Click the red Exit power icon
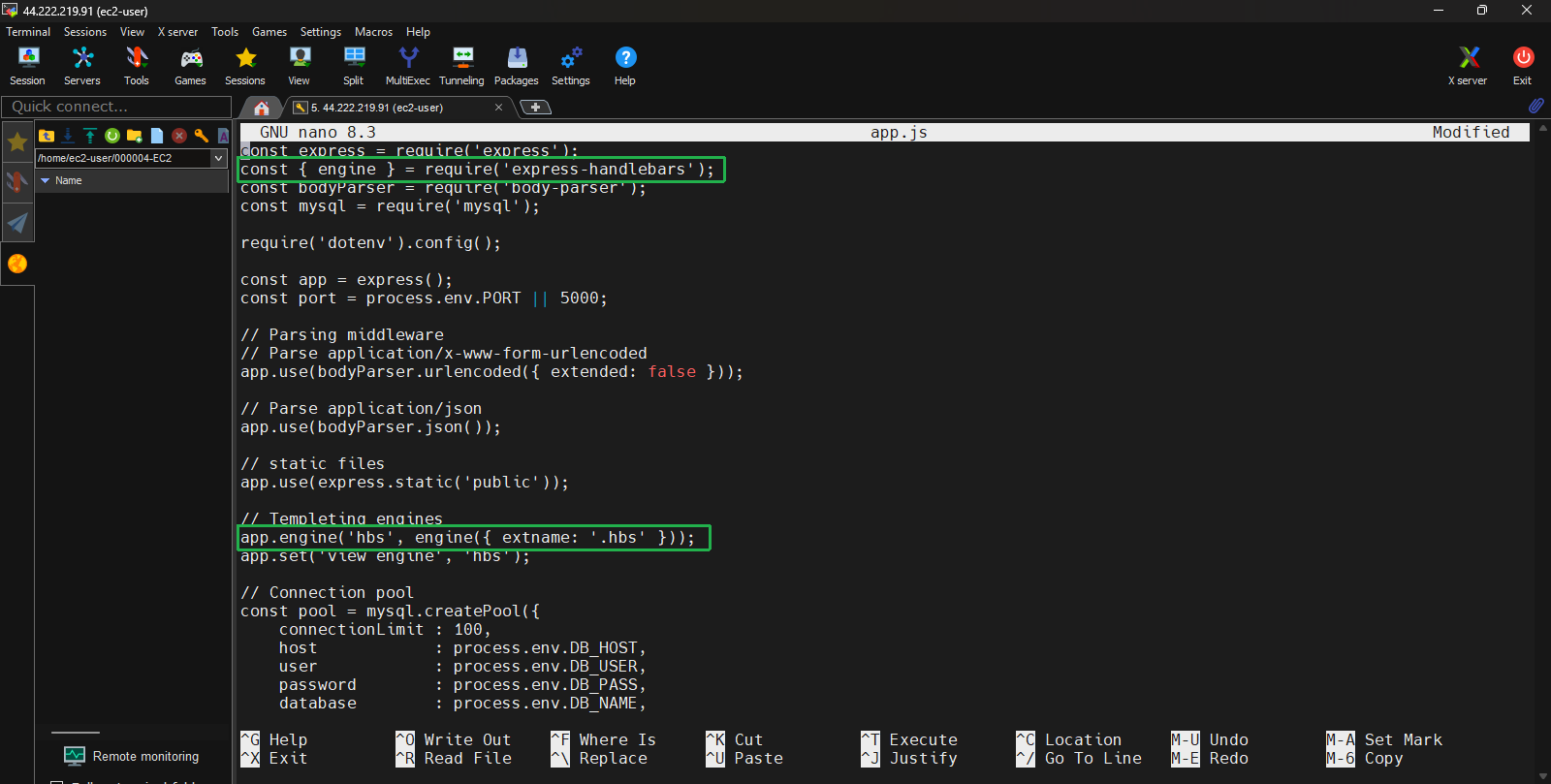 click(1523, 66)
